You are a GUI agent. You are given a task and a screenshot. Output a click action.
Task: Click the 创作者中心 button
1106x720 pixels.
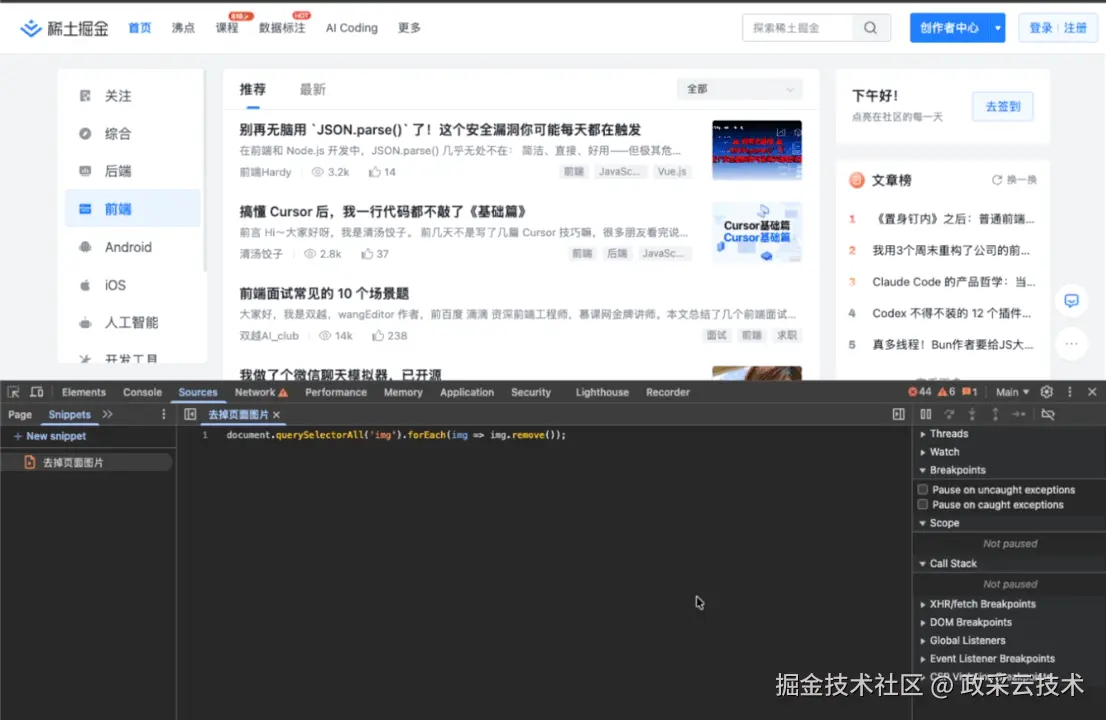point(949,28)
